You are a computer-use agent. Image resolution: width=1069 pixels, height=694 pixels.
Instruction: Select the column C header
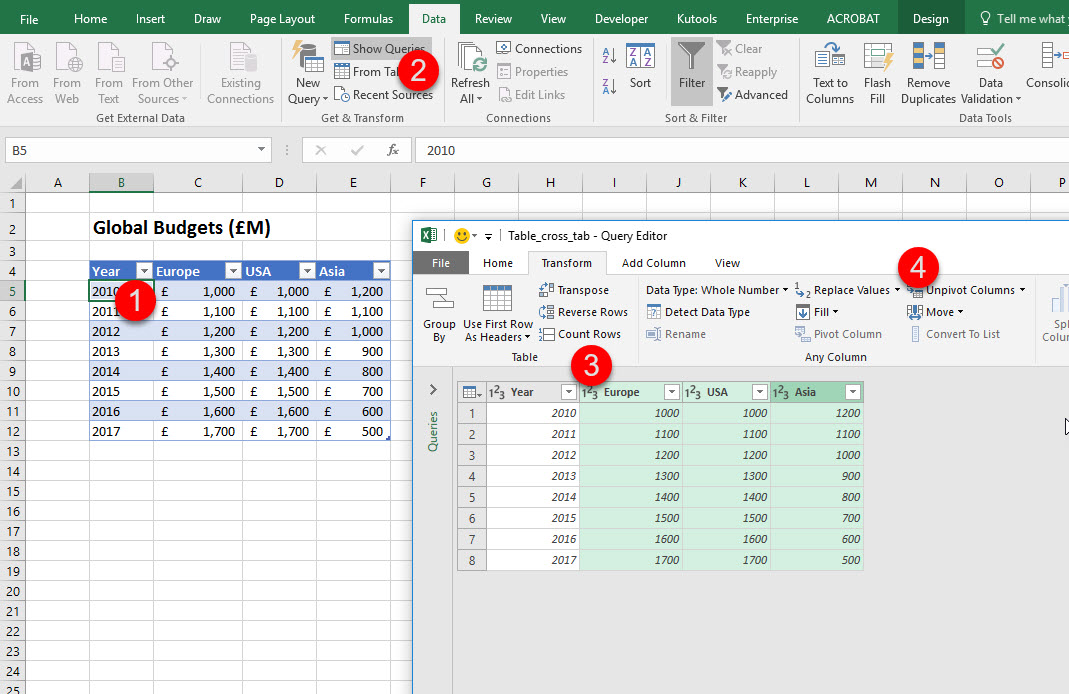pyautogui.click(x=198, y=182)
